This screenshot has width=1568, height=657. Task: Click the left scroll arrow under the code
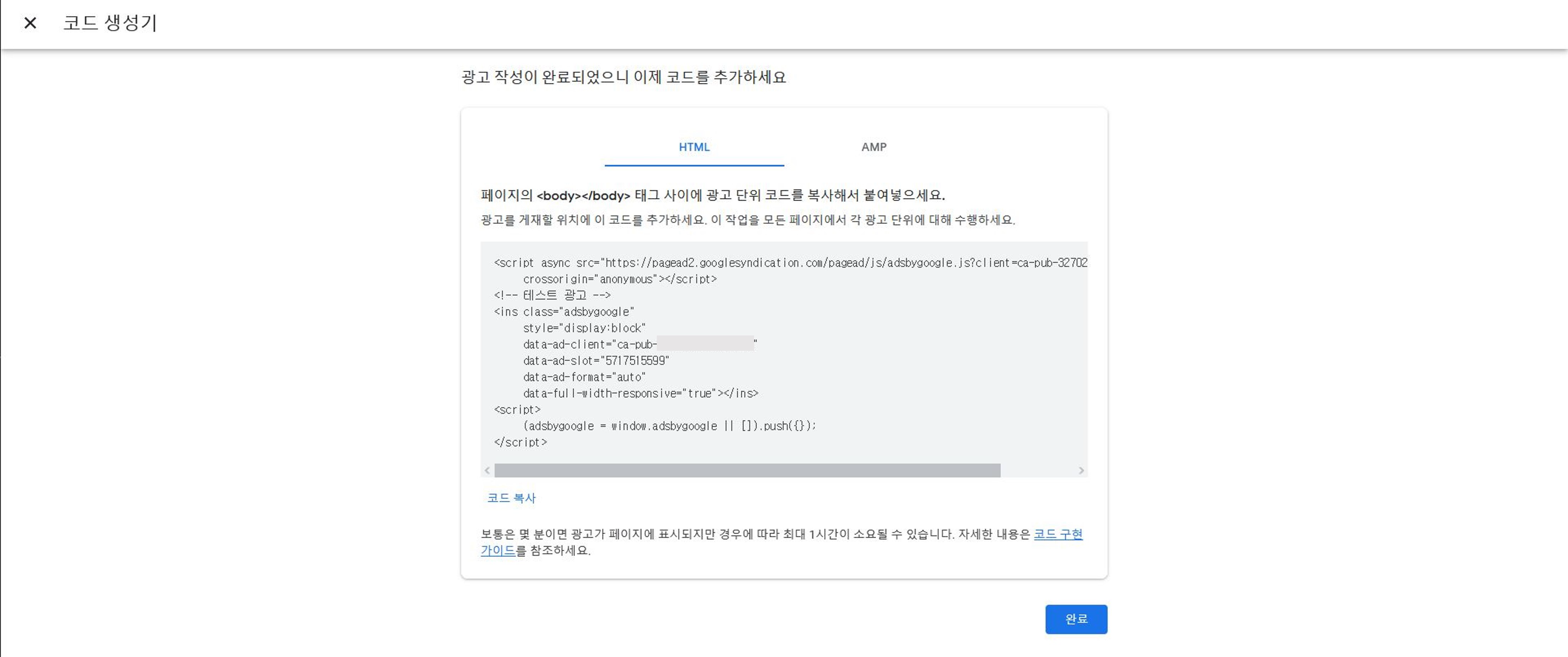click(x=487, y=470)
